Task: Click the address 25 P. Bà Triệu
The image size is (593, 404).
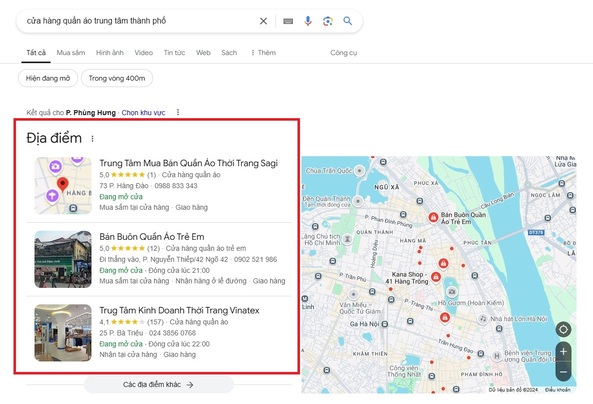Action: [121, 333]
